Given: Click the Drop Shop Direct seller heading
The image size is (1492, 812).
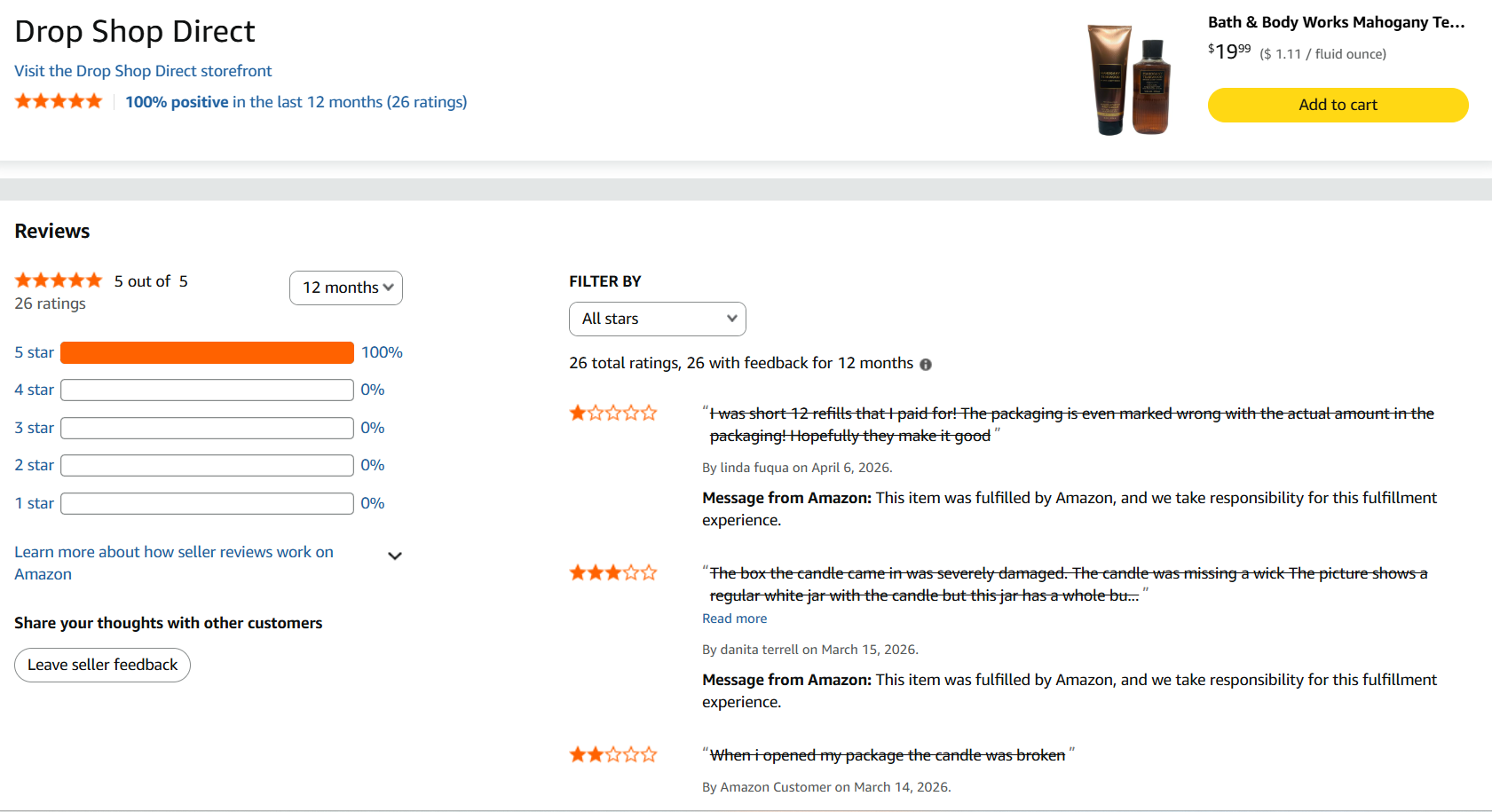Looking at the screenshot, I should tap(135, 32).
